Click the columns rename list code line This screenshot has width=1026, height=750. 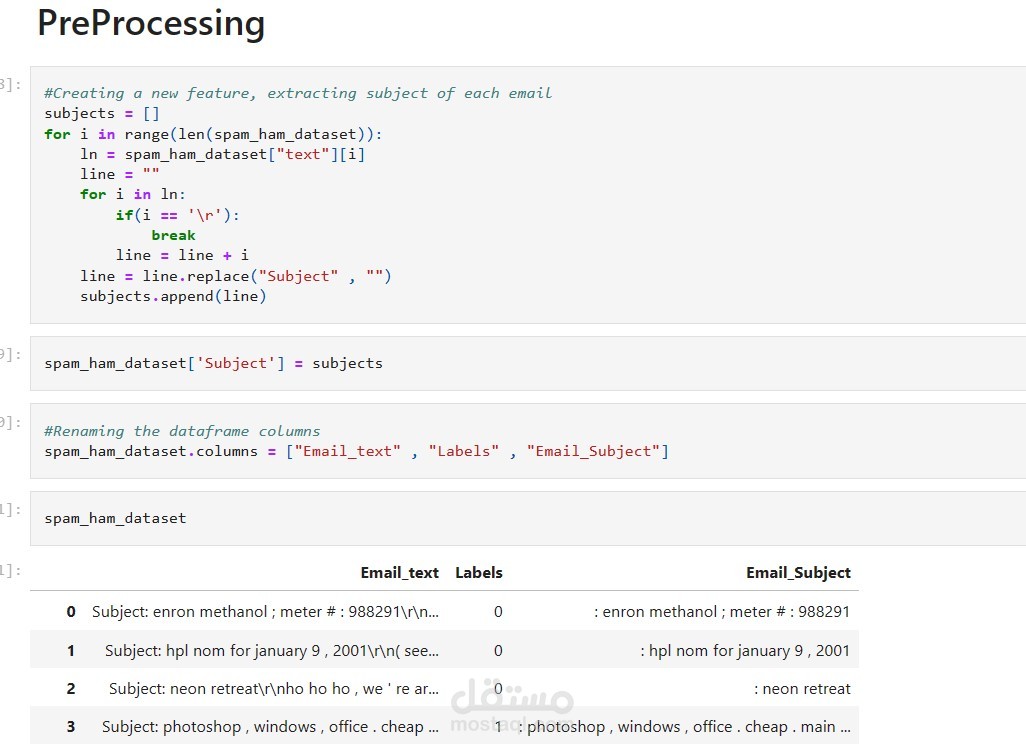[x=356, y=451]
